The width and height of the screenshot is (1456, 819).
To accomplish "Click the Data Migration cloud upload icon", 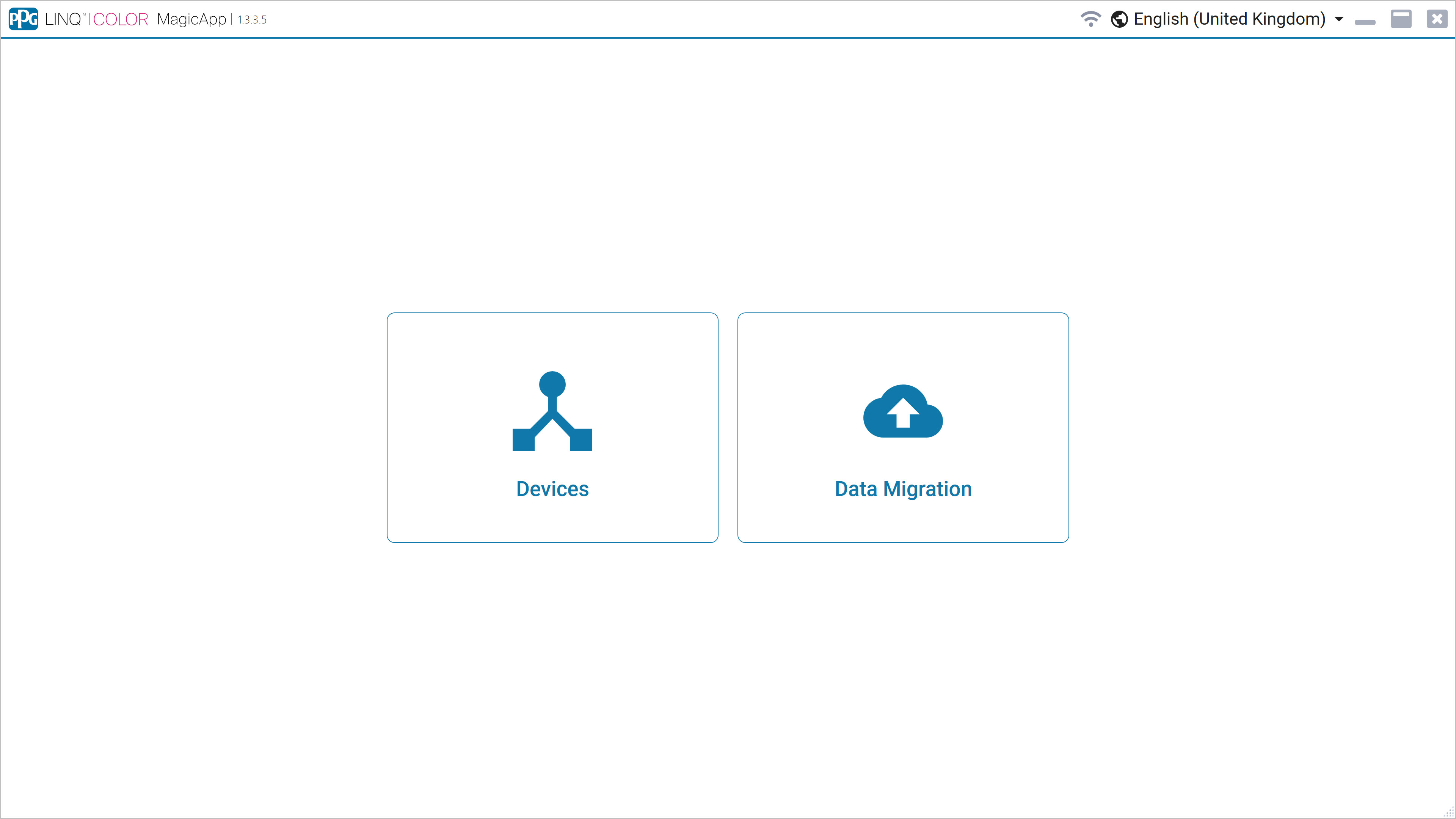I will (903, 411).
